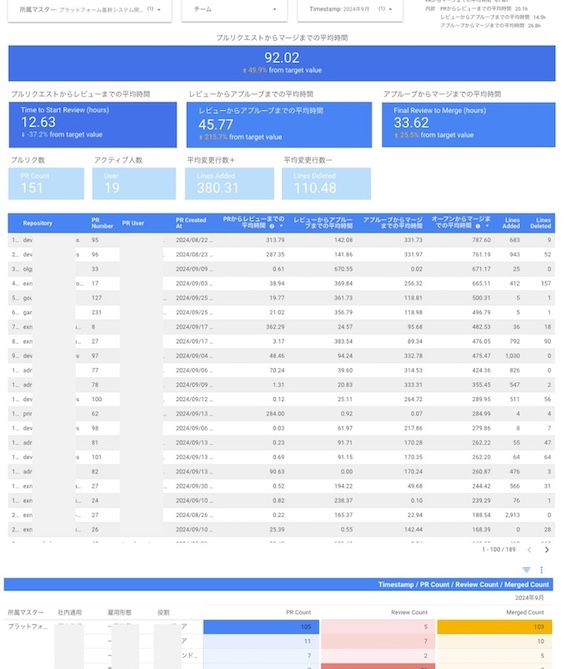Sort table by PR Created At header

click(x=191, y=223)
